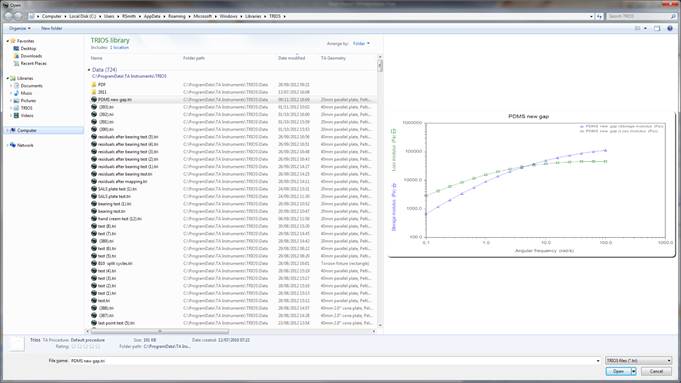681x383 pixels.
Task: Collapse the Data (724) group
Action: coord(89,70)
